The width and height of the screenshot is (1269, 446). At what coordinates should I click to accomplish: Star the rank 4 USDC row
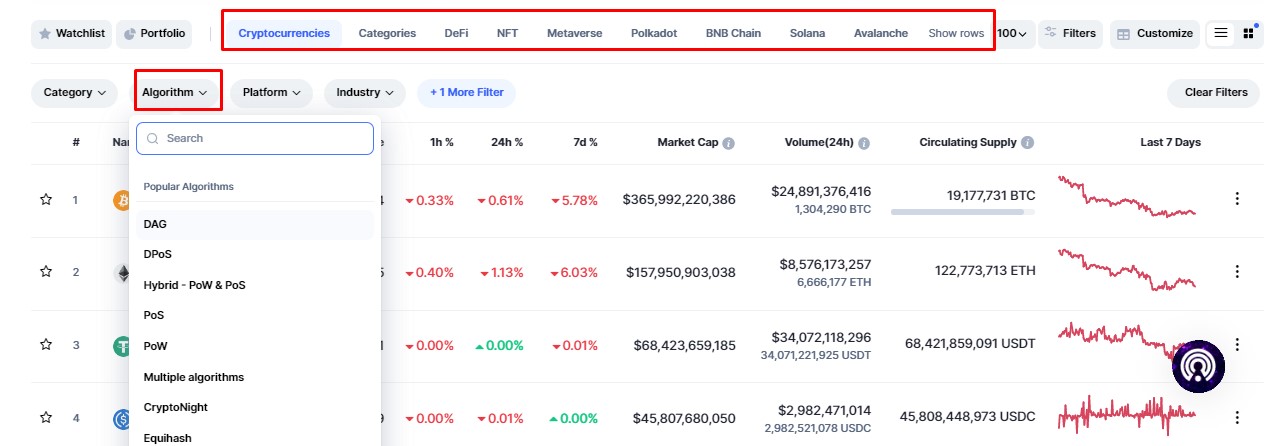46,418
